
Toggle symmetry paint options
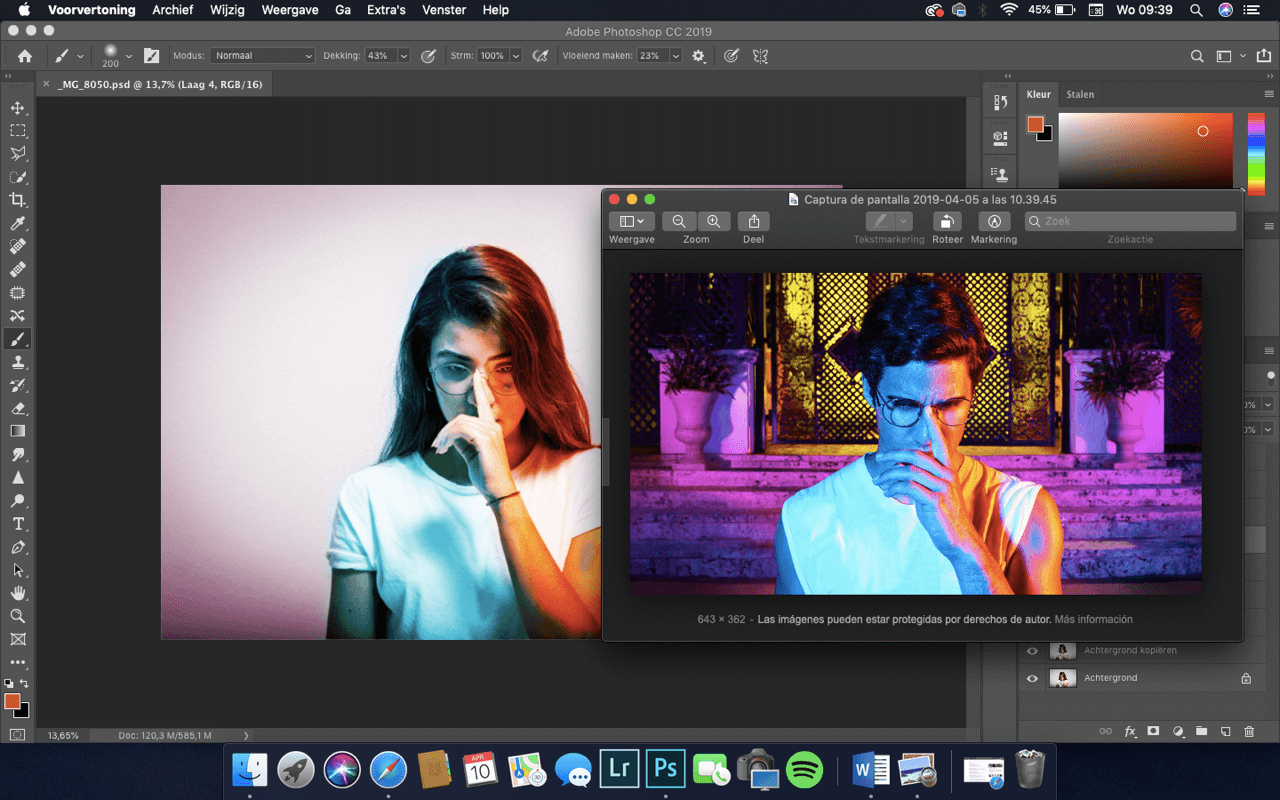tap(761, 56)
